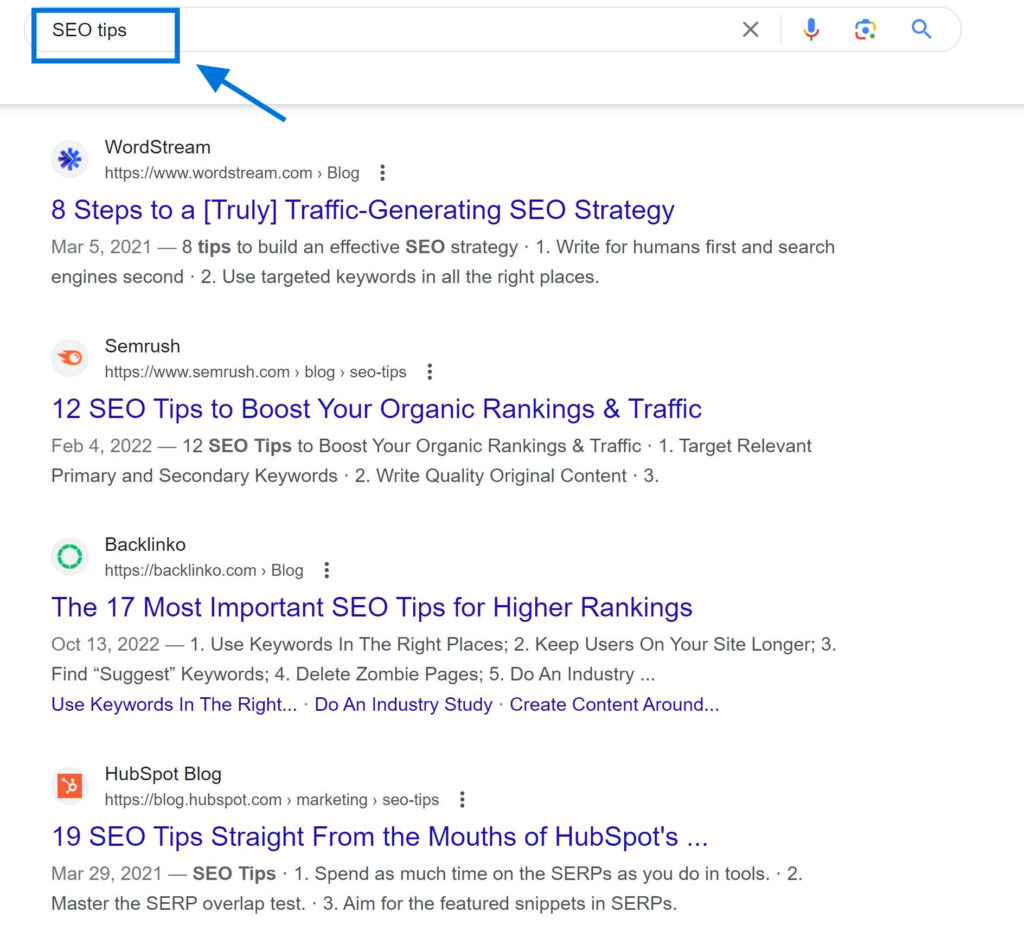Select the Semrush site favicon
The height and width of the screenshot is (951, 1024).
coord(69,357)
